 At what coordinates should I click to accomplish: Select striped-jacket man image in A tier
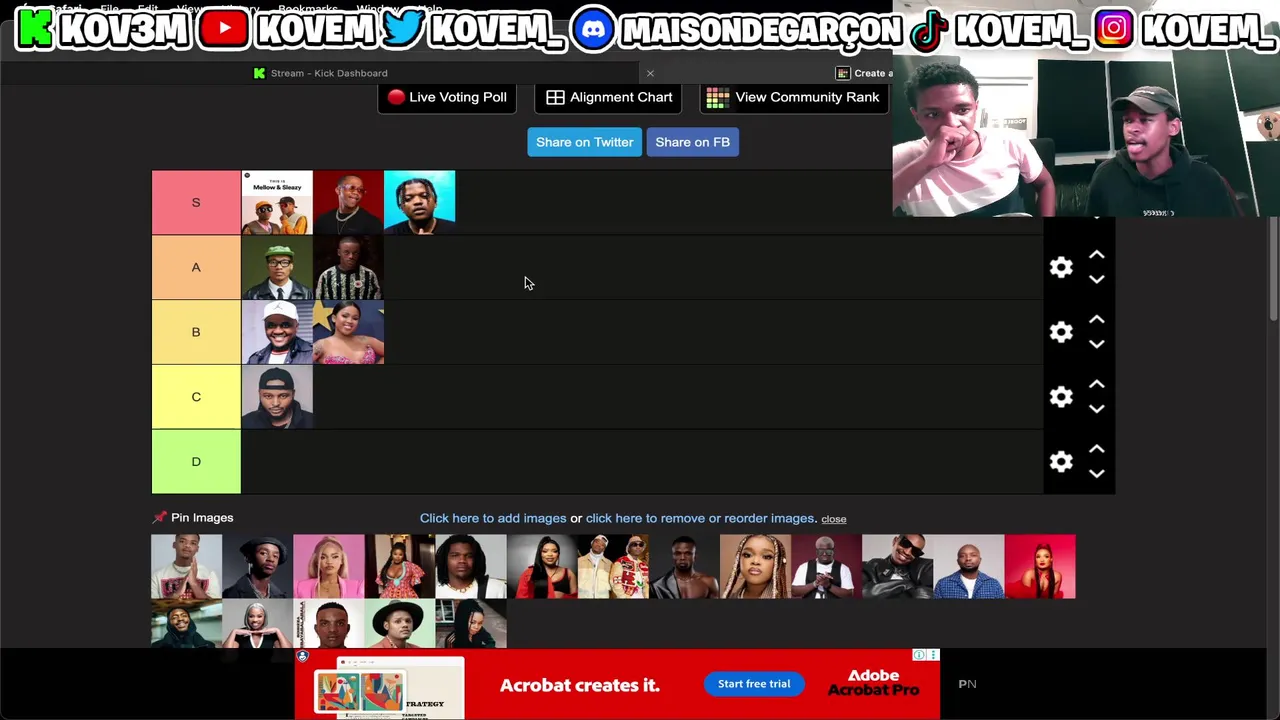tap(348, 267)
